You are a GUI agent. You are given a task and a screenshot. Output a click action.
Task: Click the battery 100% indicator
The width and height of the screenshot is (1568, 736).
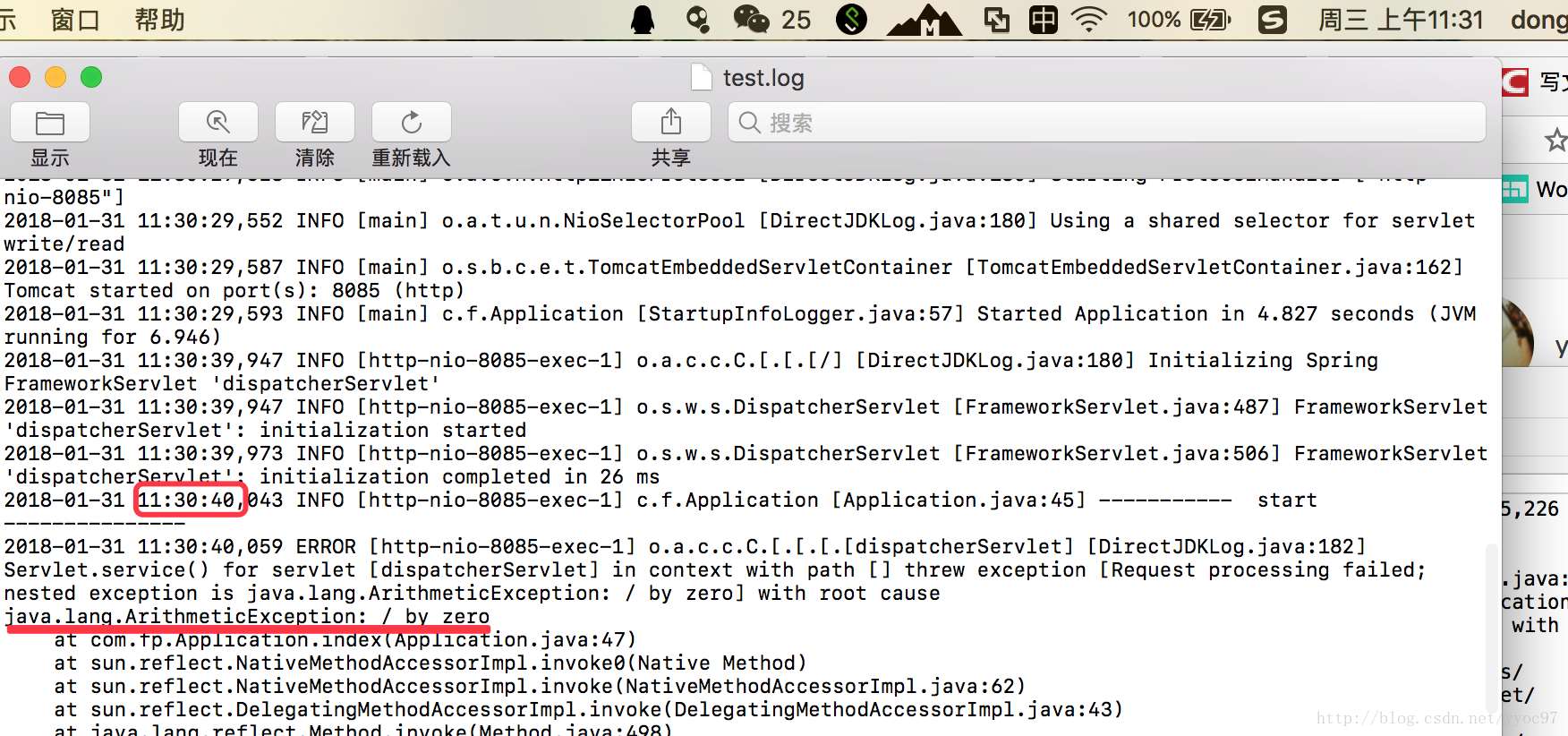(x=1180, y=20)
